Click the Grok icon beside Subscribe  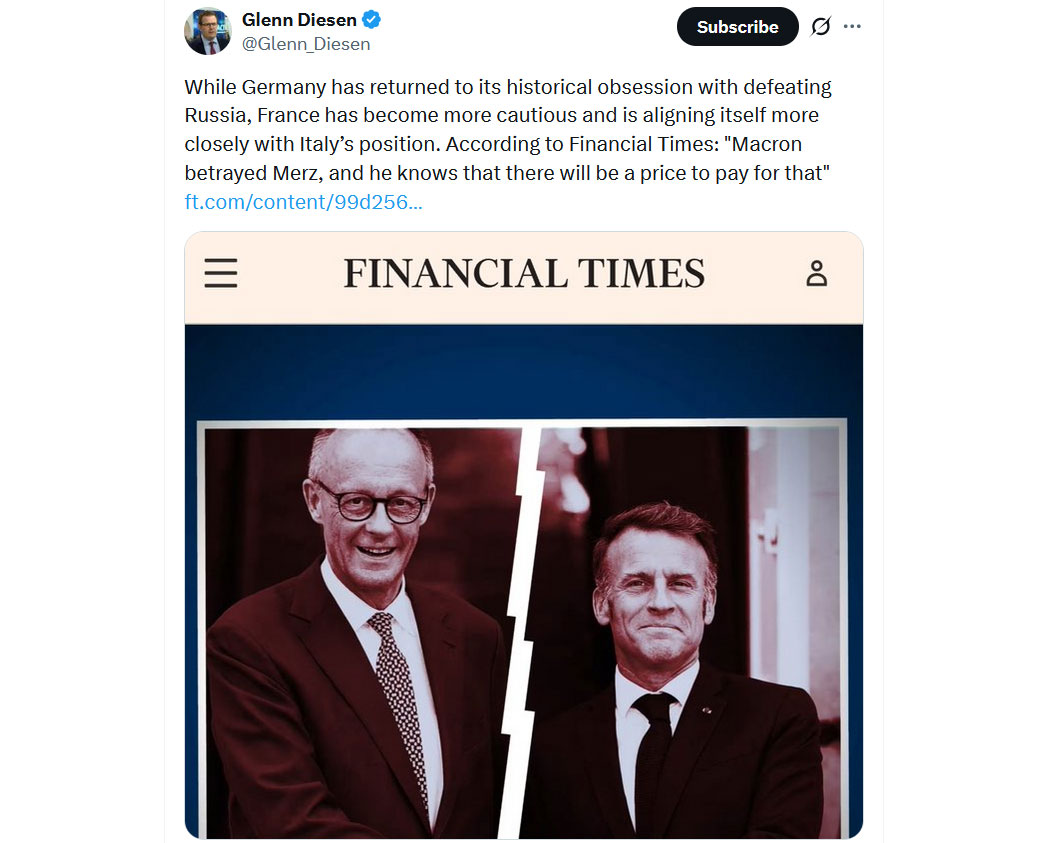pos(820,27)
